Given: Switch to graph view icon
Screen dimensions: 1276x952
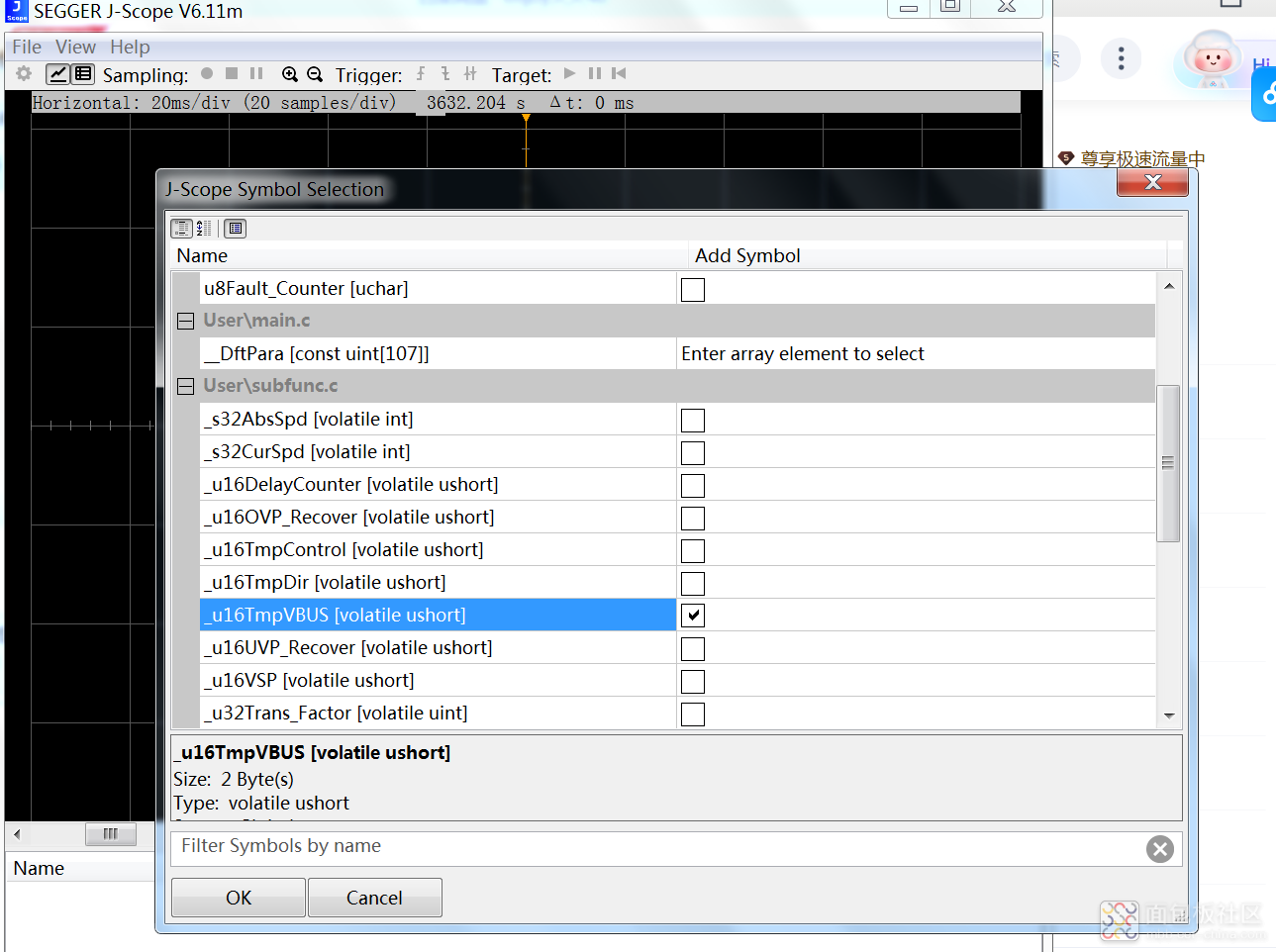Looking at the screenshot, I should pyautogui.click(x=58, y=74).
